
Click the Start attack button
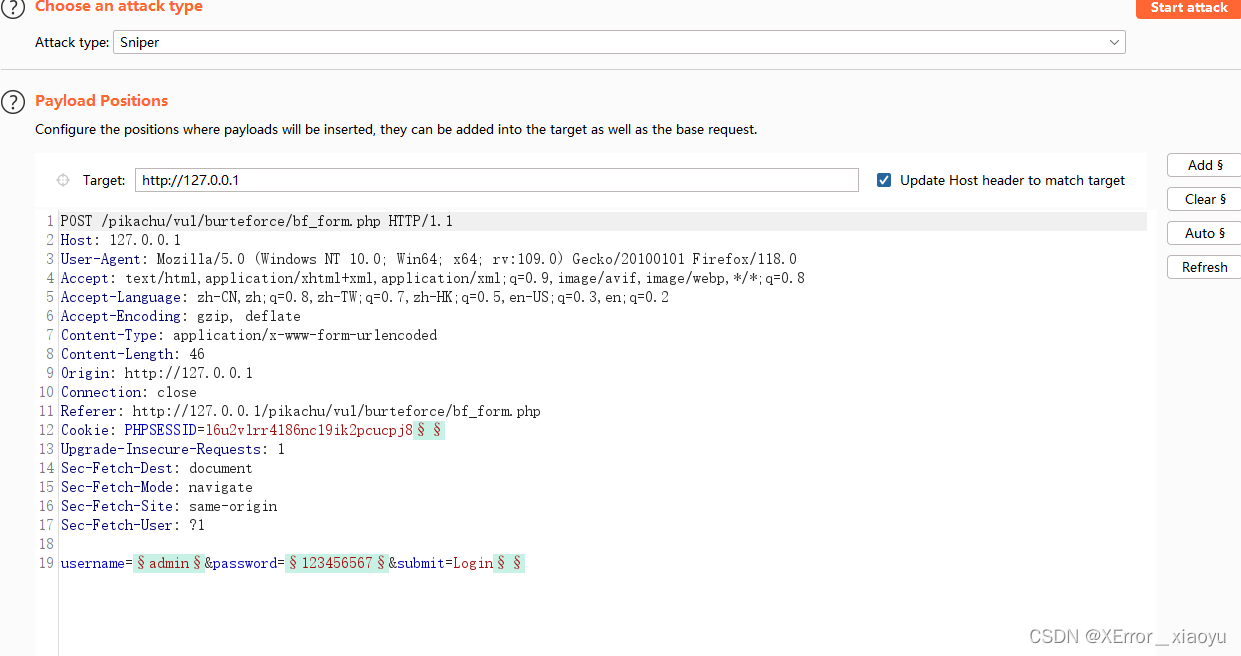[x=1188, y=8]
